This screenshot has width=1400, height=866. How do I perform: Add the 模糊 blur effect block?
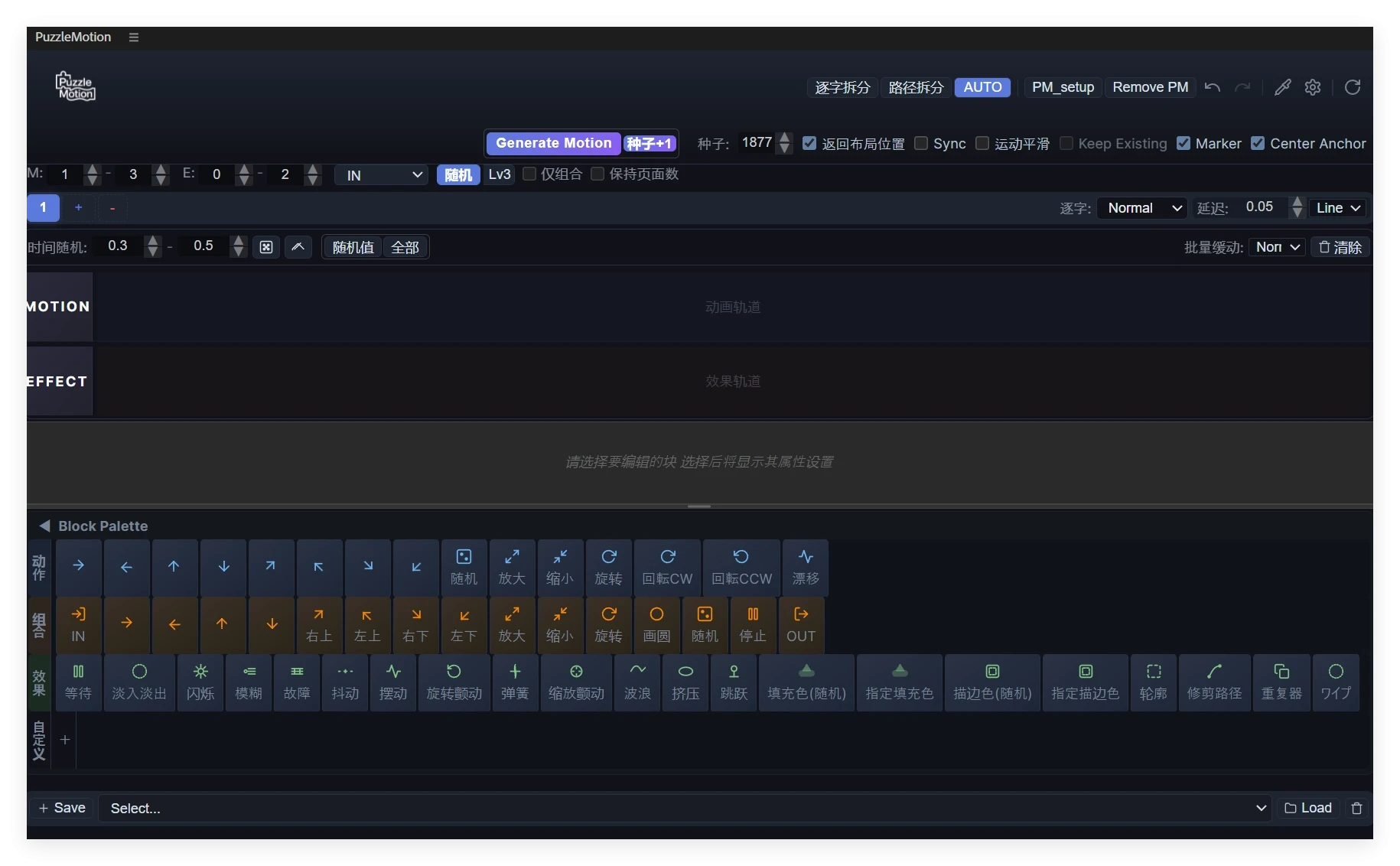249,682
